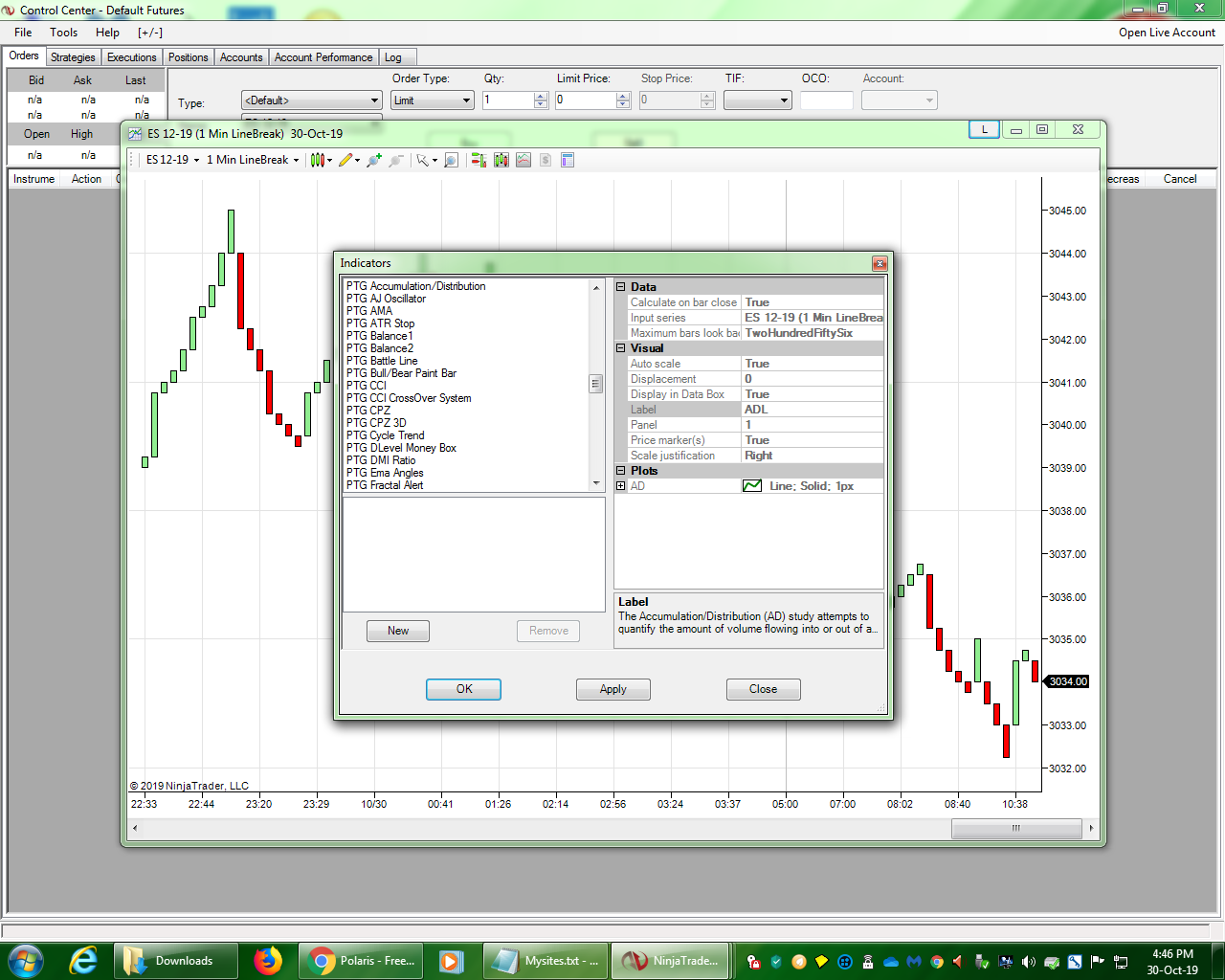Open the 1 Min LineBreak interval dropdown
This screenshot has width=1225, height=980.
[x=253, y=160]
